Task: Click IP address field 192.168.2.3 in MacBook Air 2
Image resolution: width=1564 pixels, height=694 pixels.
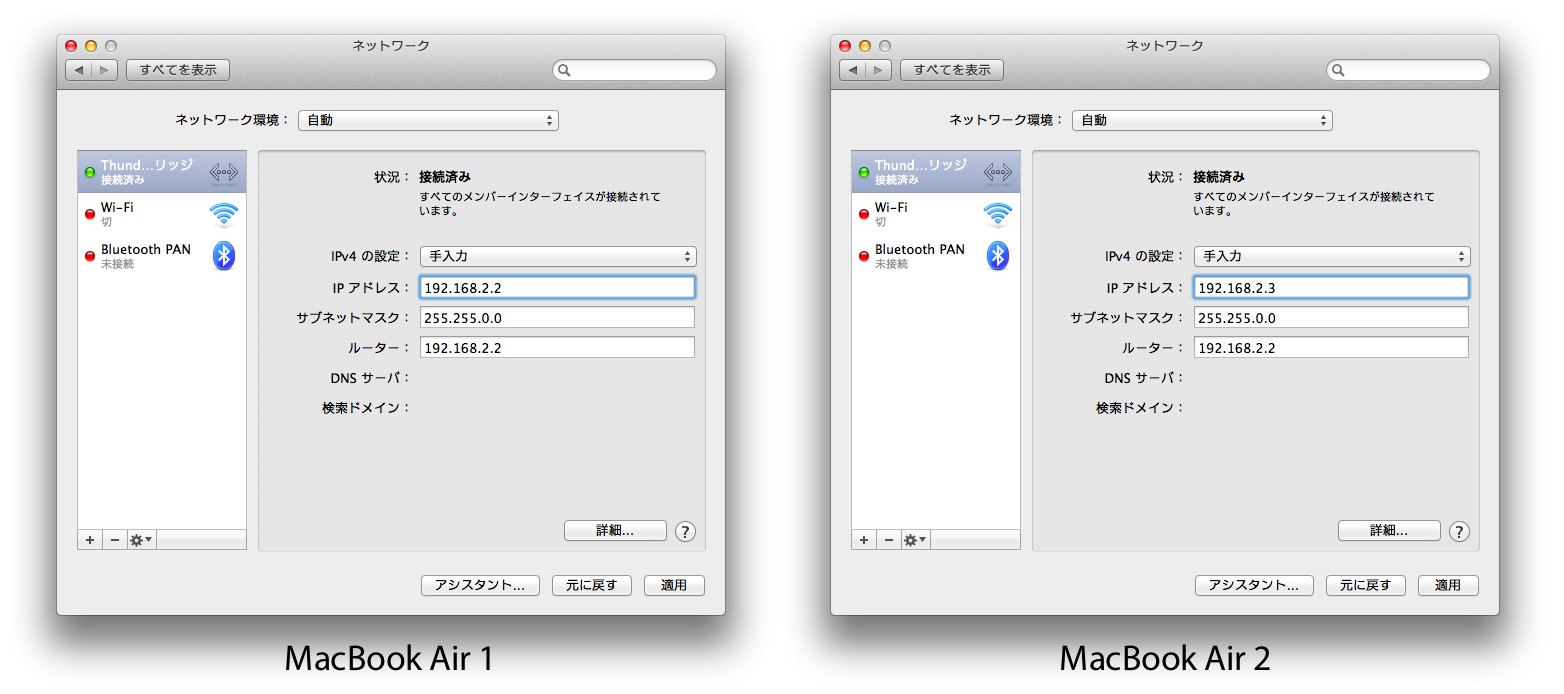Action: pos(1331,288)
